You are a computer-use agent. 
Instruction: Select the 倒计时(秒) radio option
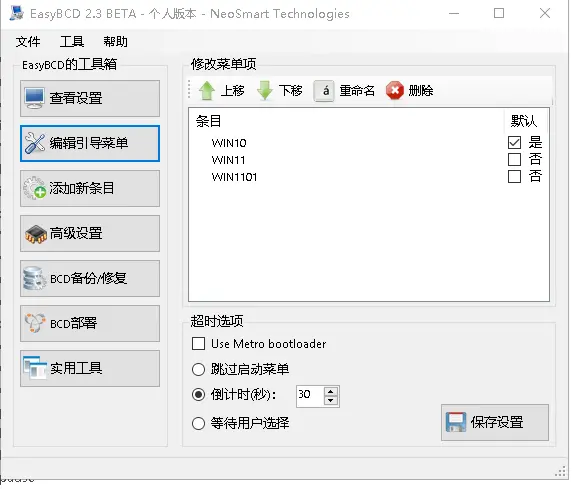coord(199,395)
